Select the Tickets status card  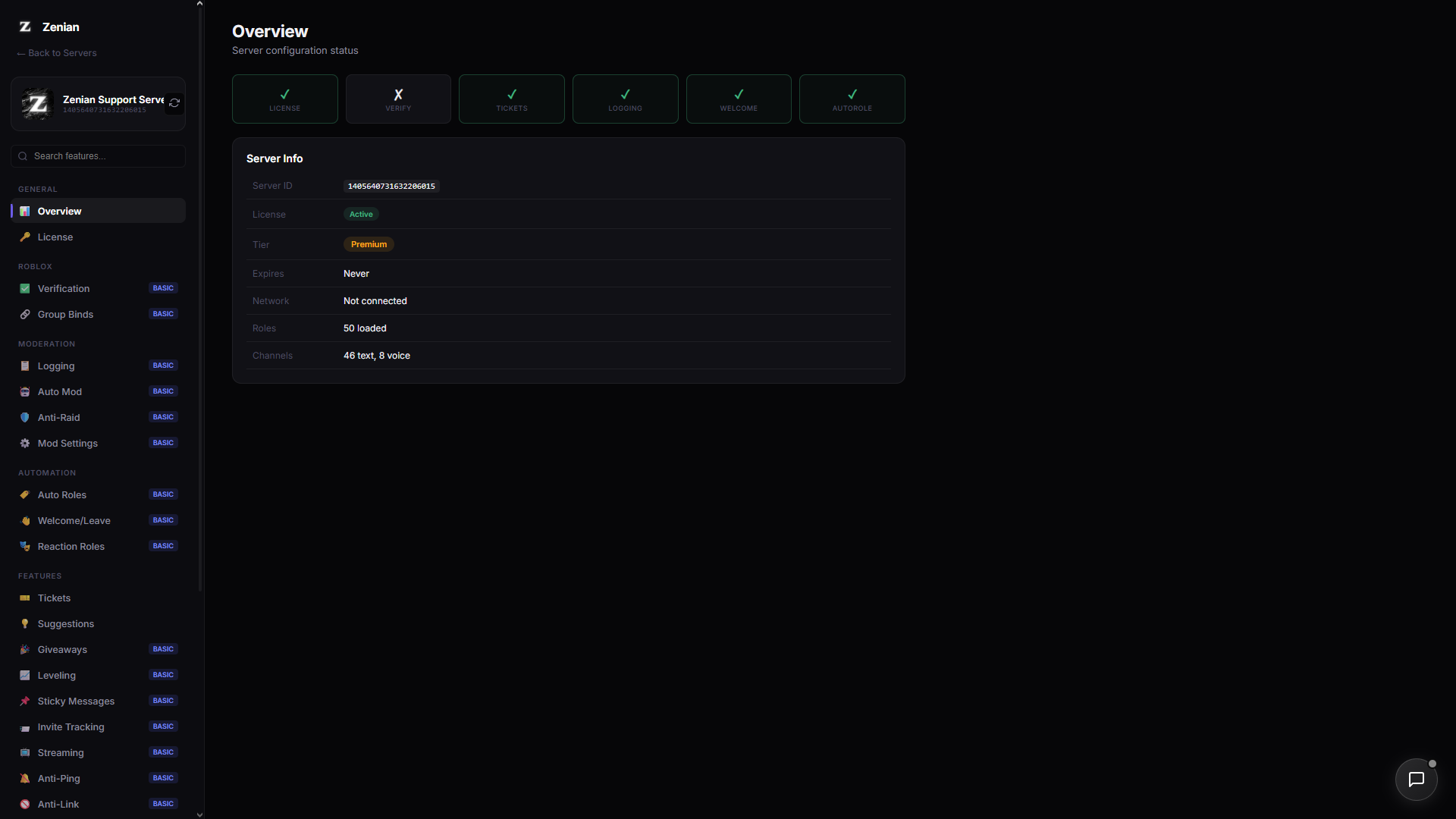(512, 99)
